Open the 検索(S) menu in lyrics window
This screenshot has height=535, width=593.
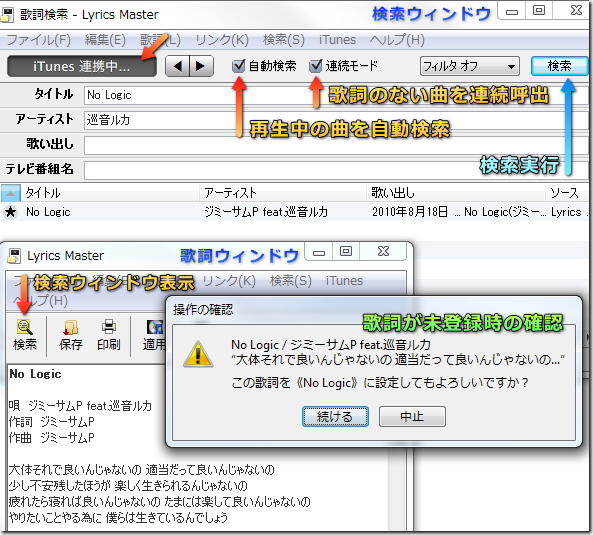click(x=291, y=281)
